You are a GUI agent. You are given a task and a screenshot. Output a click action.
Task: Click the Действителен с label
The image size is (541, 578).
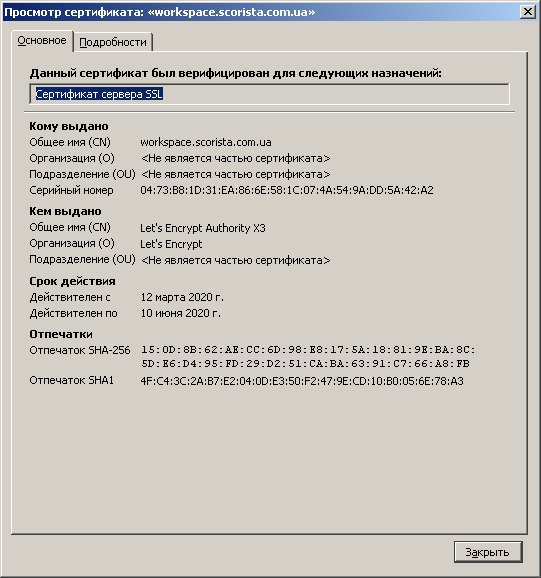(70, 297)
